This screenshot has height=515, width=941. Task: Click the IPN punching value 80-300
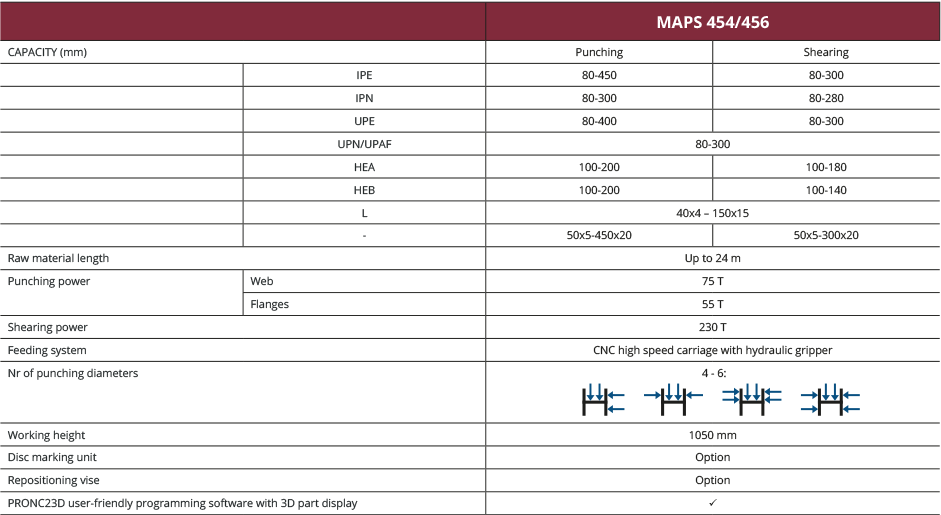[599, 98]
